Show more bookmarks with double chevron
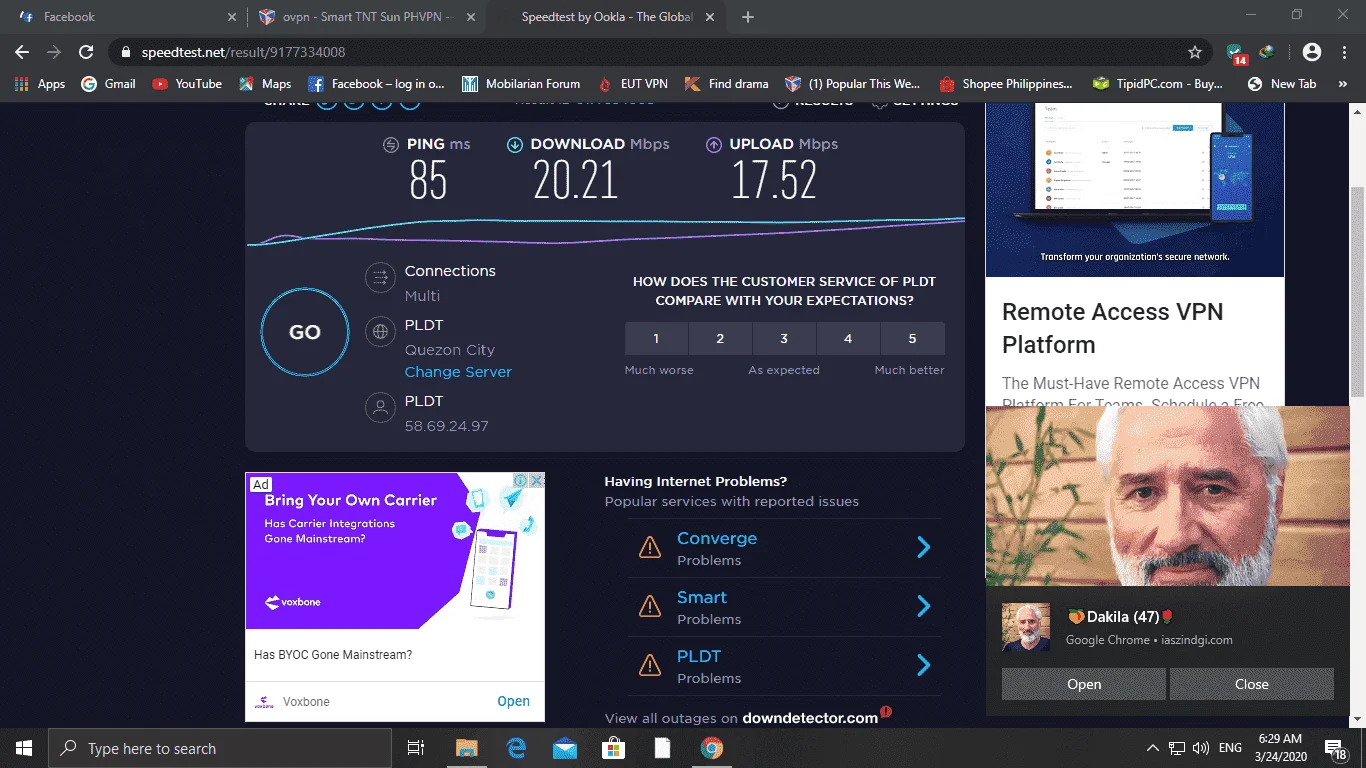The height and width of the screenshot is (768, 1366). [x=1344, y=84]
